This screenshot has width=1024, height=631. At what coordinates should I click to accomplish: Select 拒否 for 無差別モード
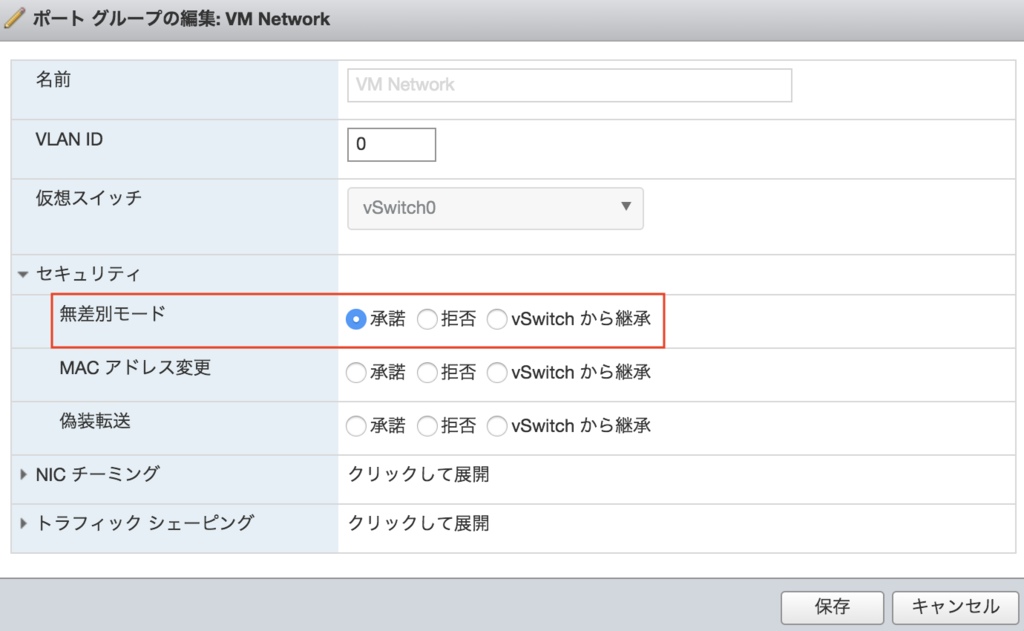point(427,319)
